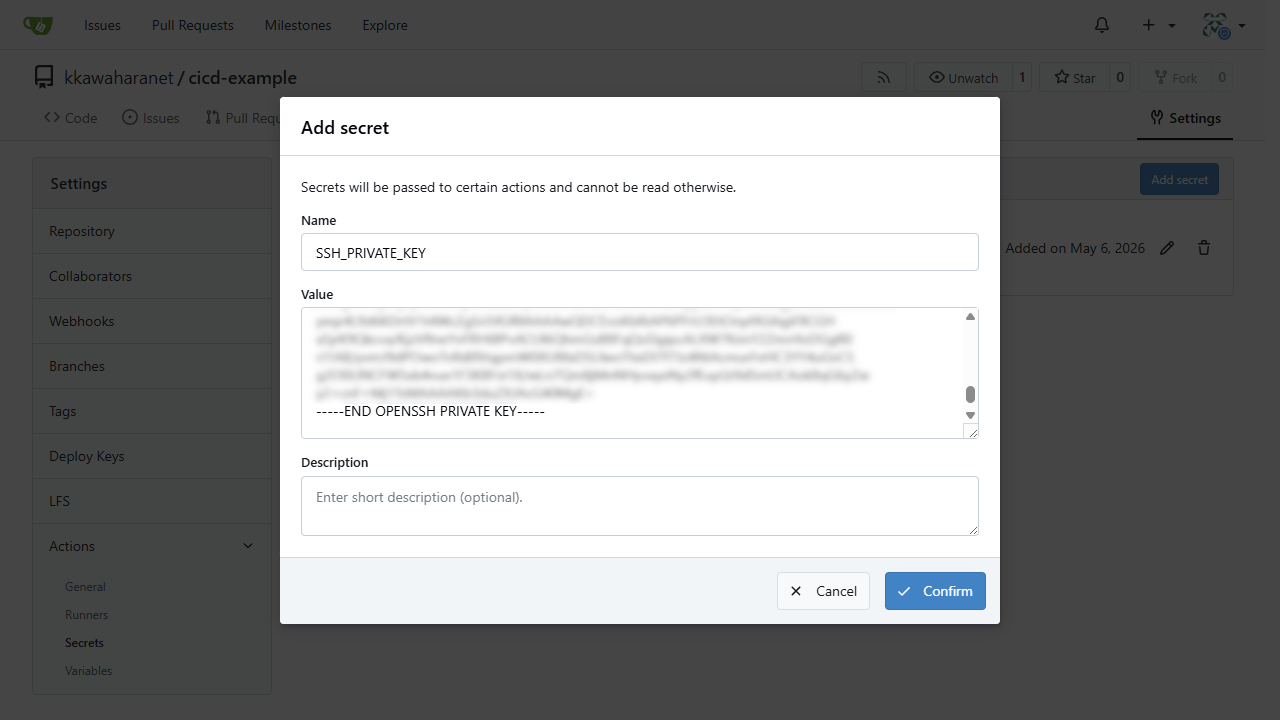The height and width of the screenshot is (720, 1280).
Task: Click the Gitea logo home icon
Action: click(38, 25)
